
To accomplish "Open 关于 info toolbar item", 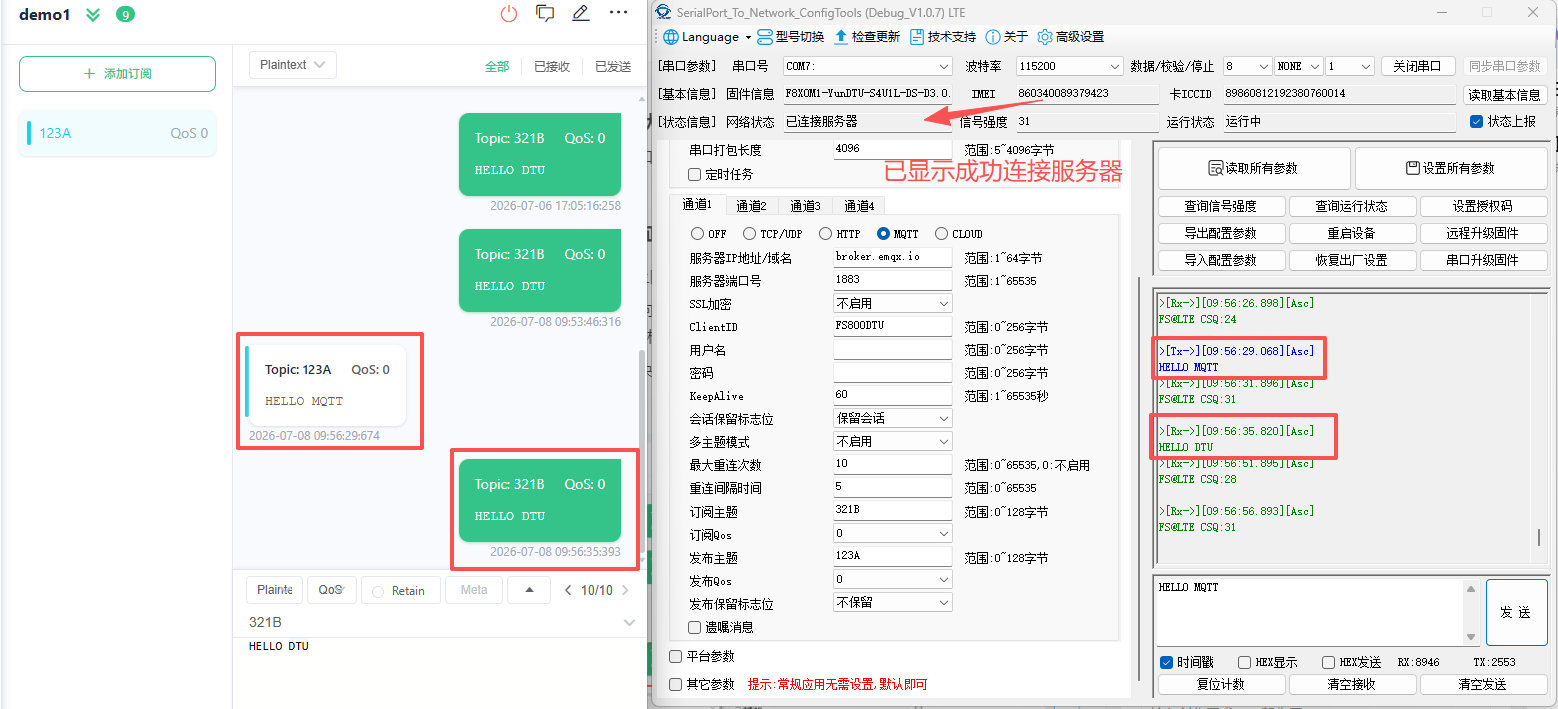I will [x=1007, y=37].
